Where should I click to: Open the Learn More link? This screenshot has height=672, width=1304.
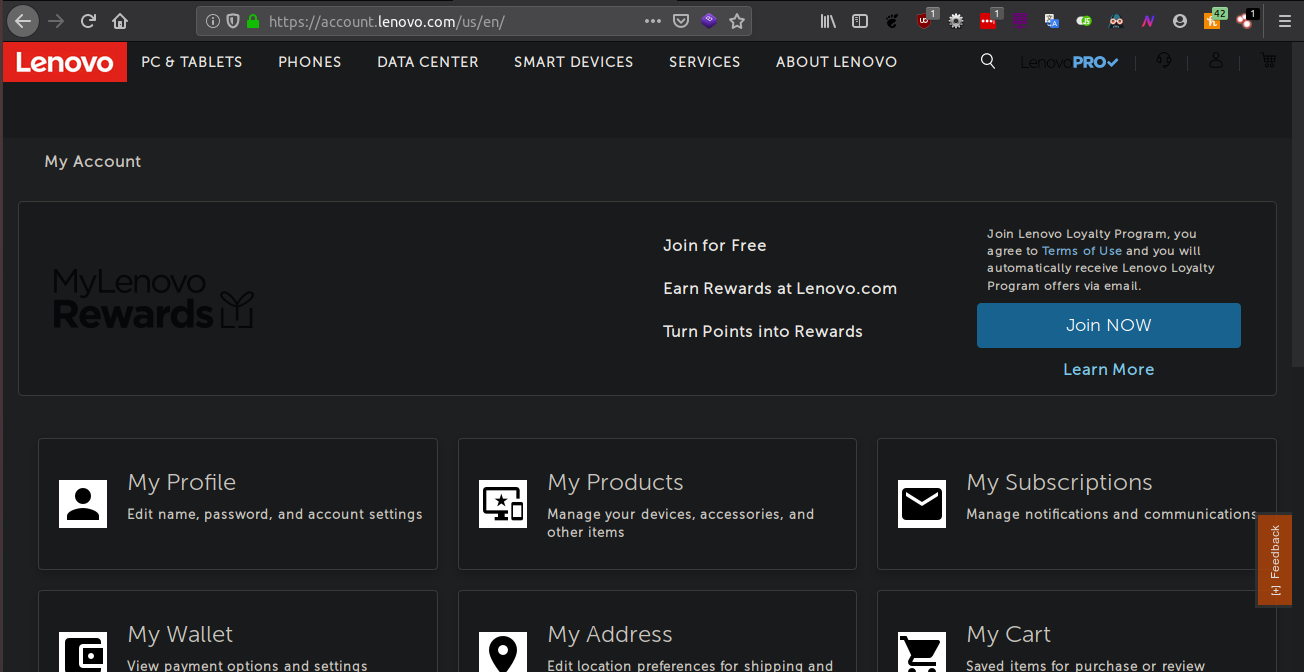(x=1109, y=370)
